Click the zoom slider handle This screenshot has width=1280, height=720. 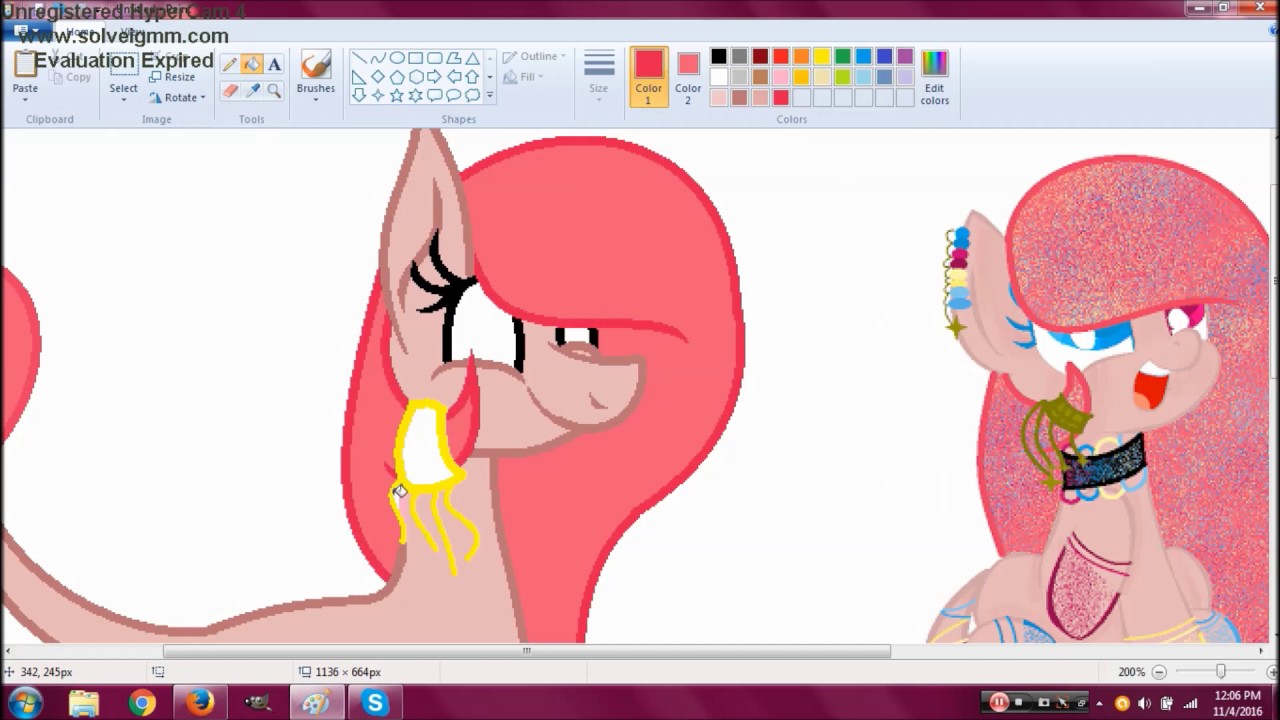point(1220,672)
